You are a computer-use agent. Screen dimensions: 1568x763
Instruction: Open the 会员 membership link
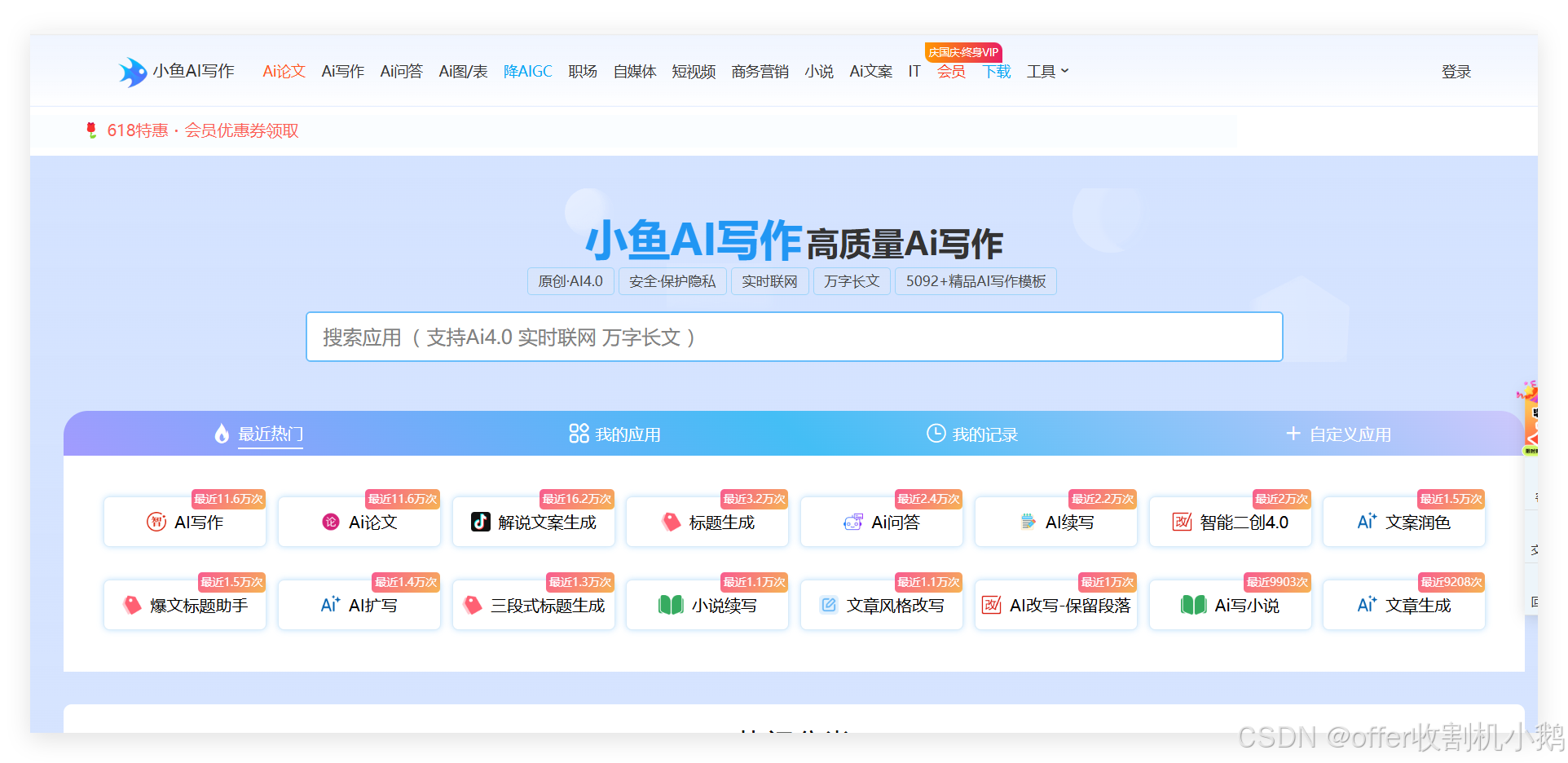951,72
